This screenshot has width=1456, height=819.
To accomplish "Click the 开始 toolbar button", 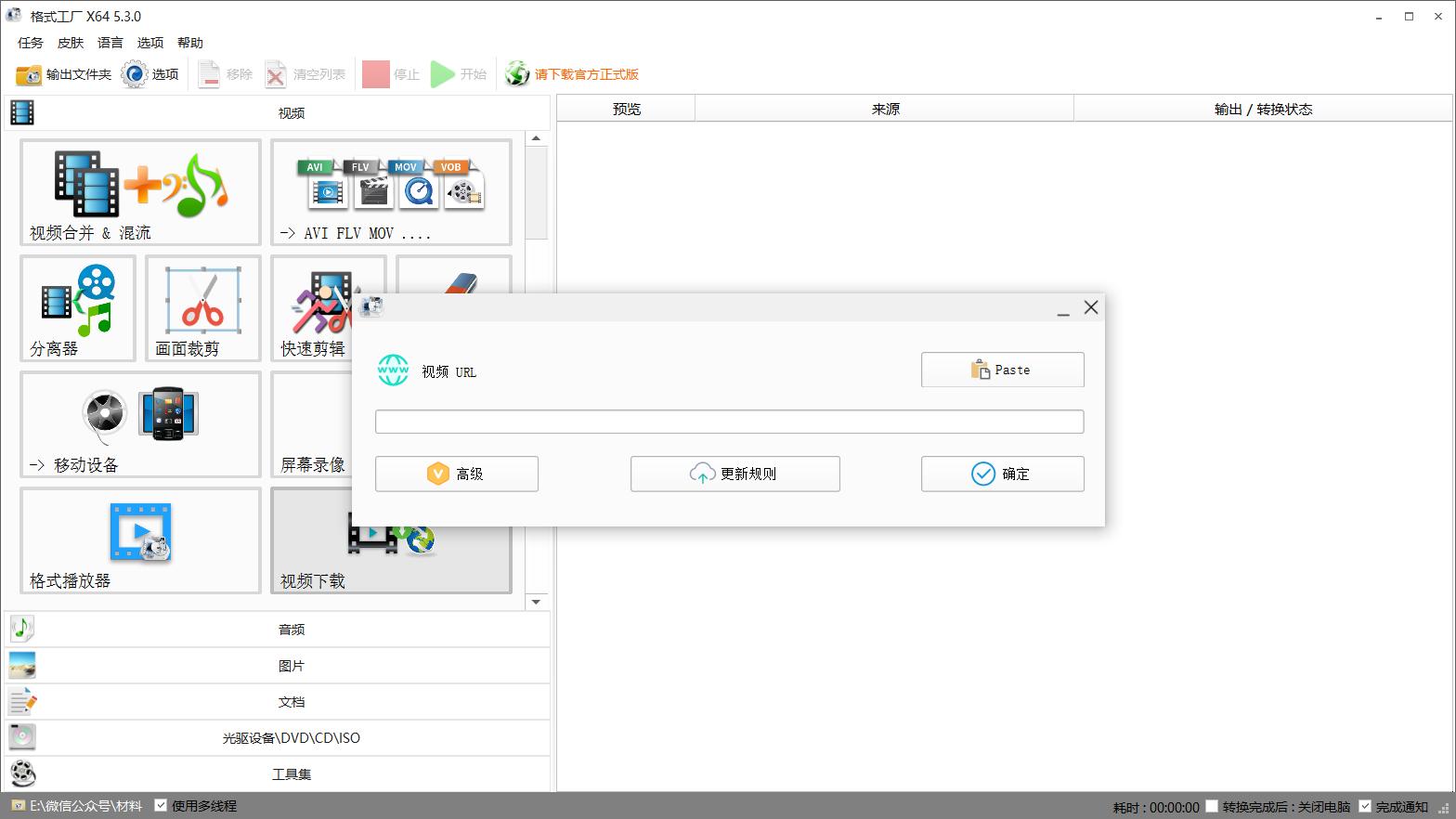I will 459,74.
